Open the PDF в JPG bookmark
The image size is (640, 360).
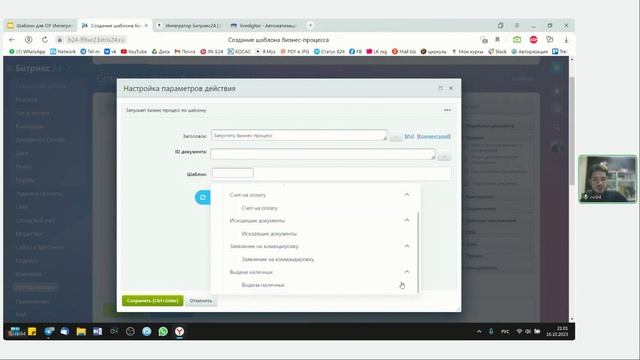pos(295,51)
